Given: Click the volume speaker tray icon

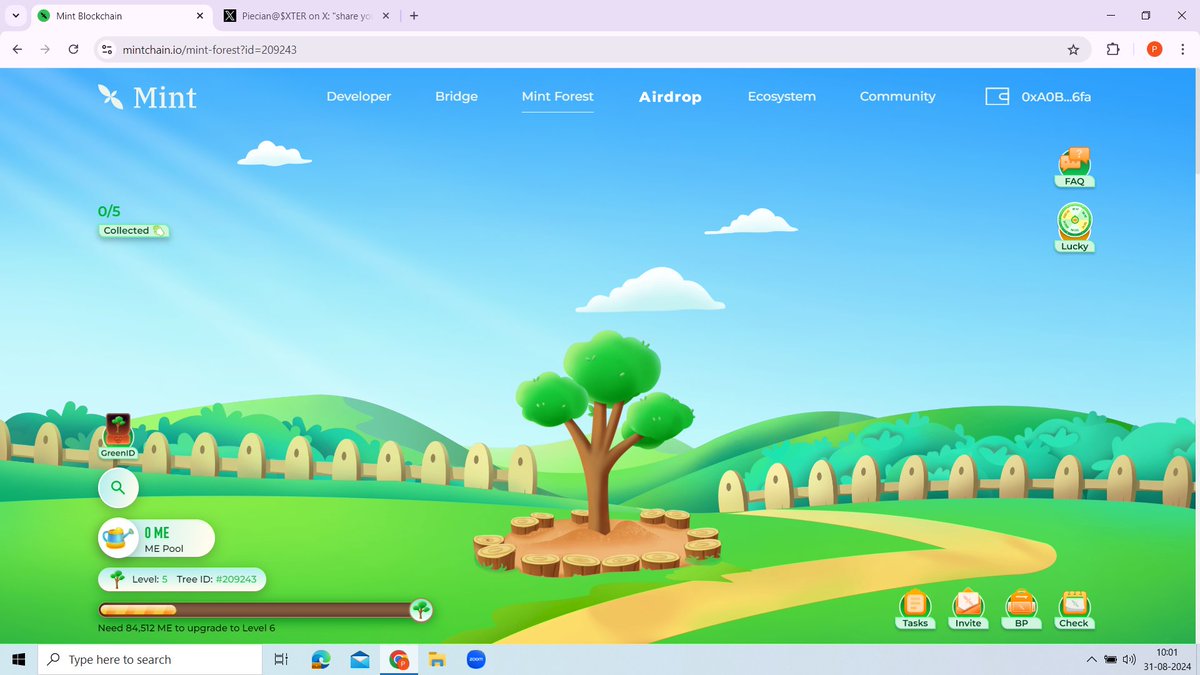Looking at the screenshot, I should click(x=1129, y=659).
